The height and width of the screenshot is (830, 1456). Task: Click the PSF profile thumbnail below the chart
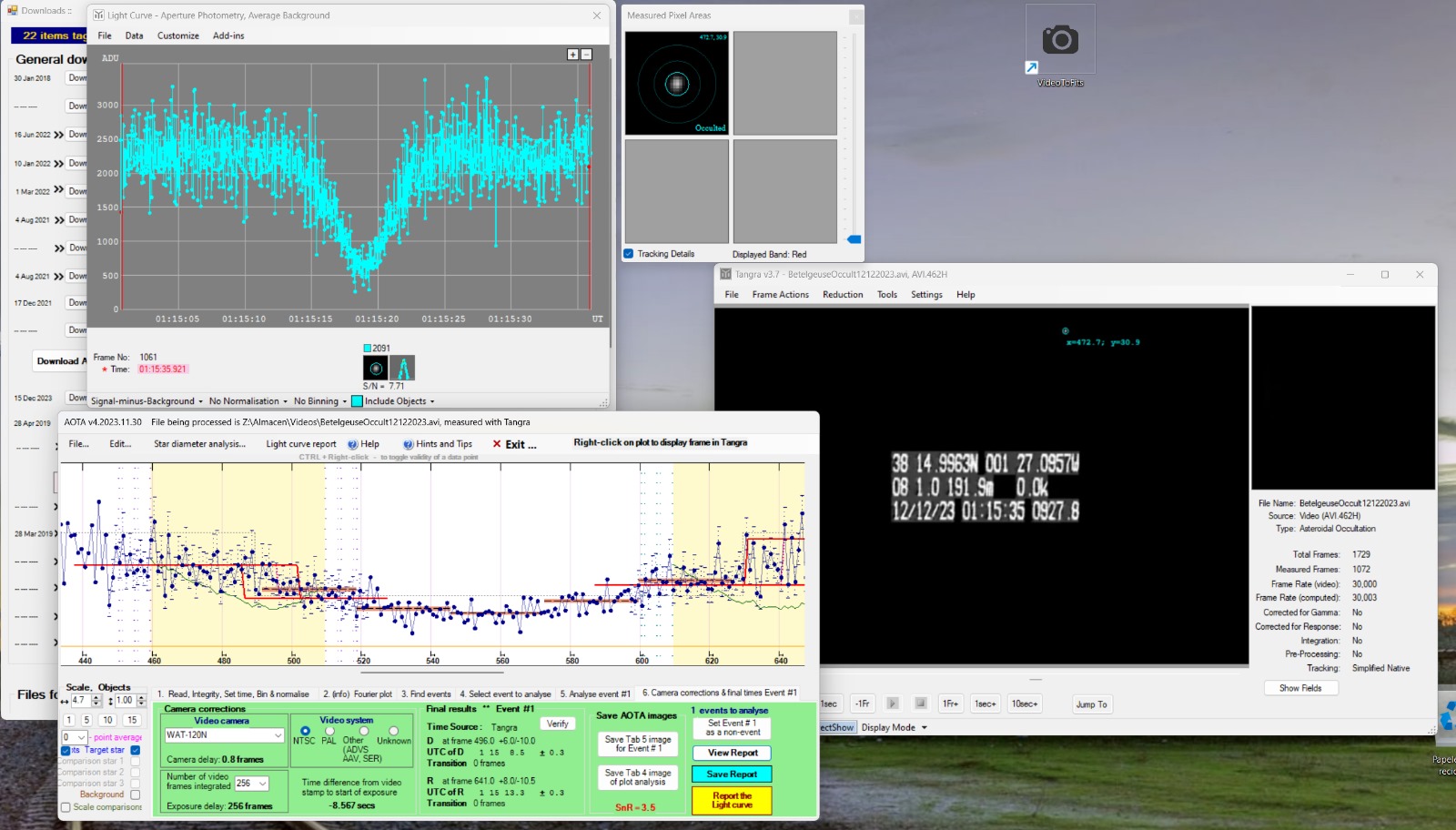point(401,368)
